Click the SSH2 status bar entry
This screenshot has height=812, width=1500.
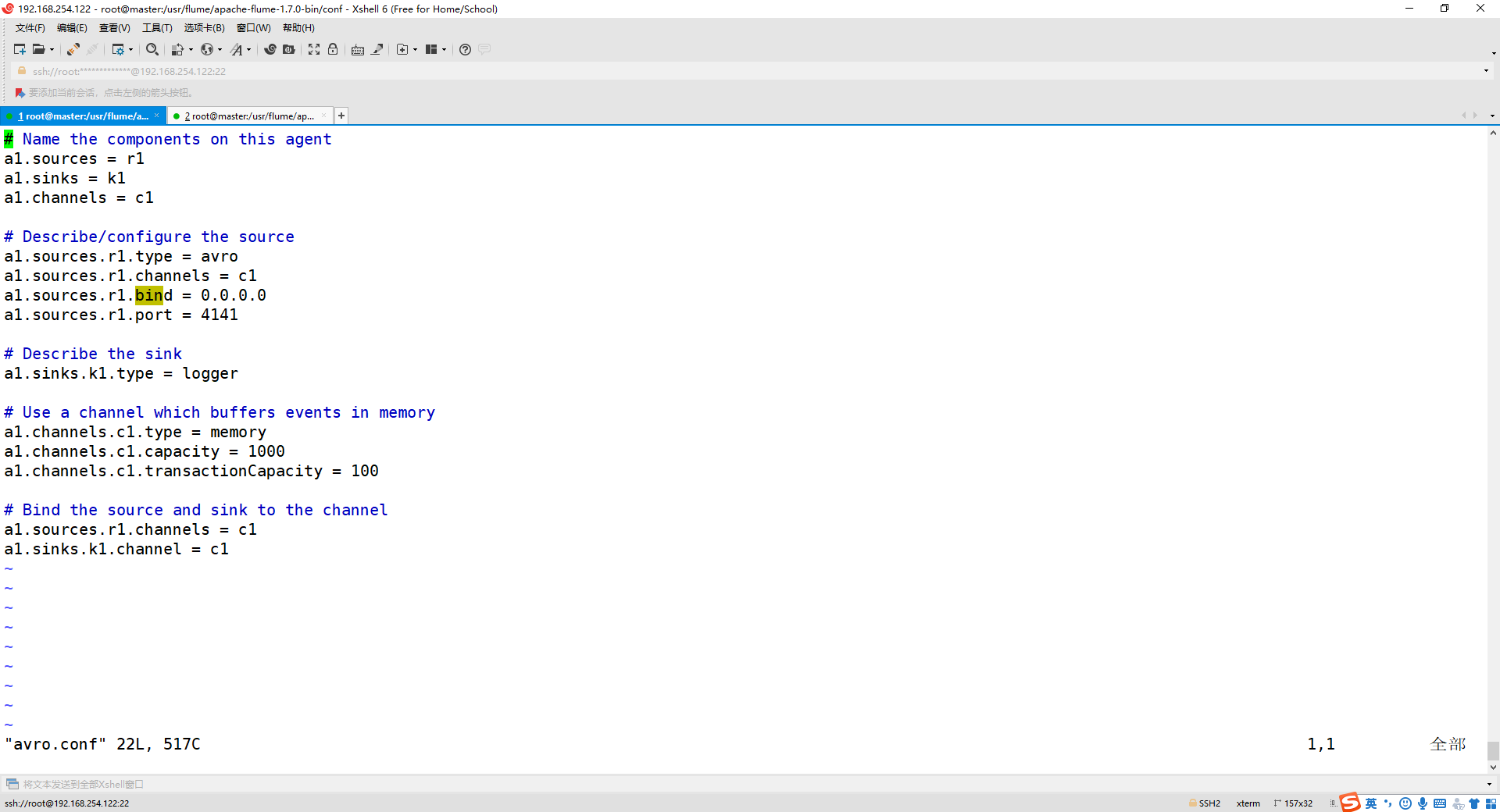(1205, 803)
